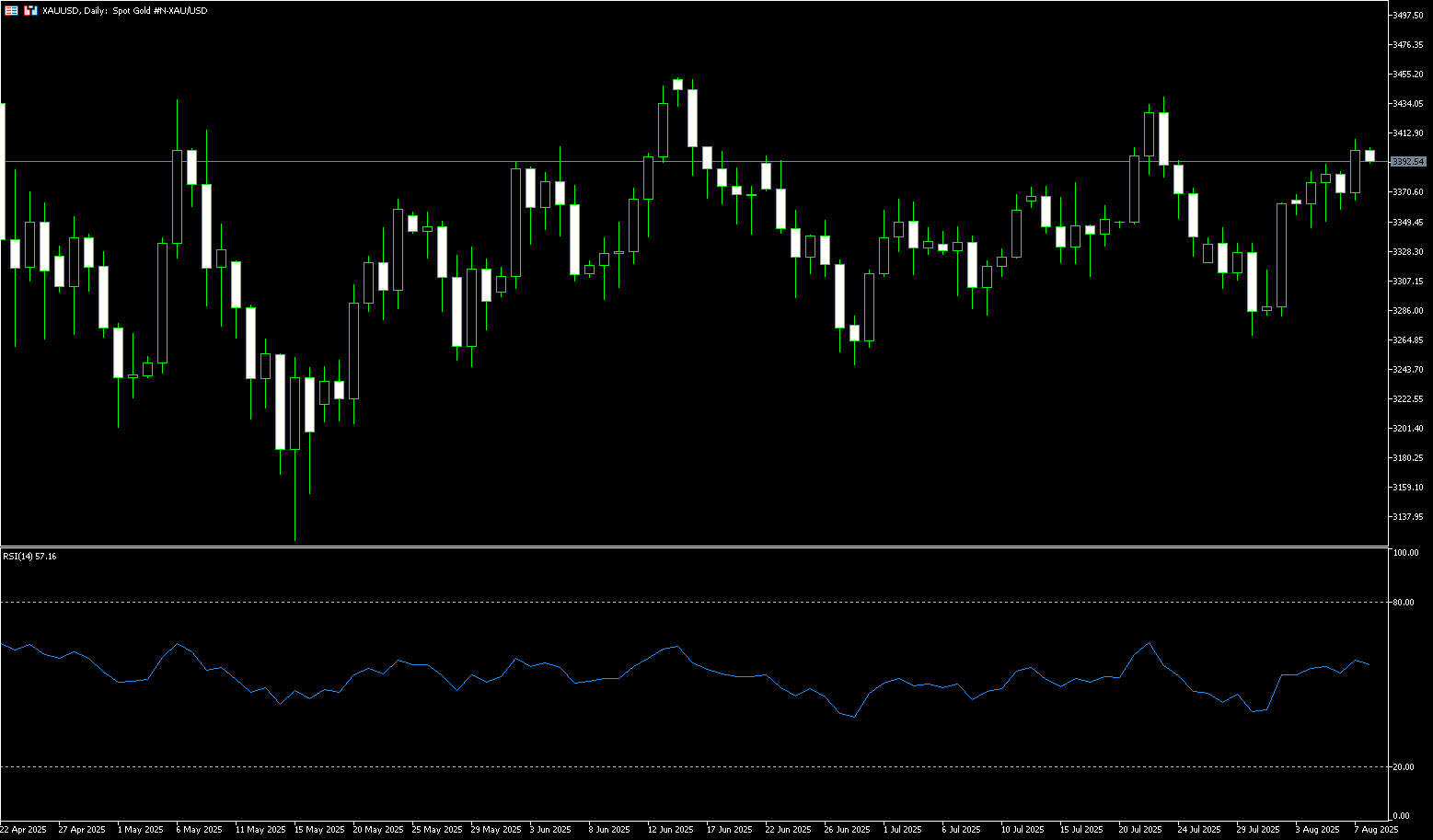Click the 27 Apr 2025 date label

point(82,830)
